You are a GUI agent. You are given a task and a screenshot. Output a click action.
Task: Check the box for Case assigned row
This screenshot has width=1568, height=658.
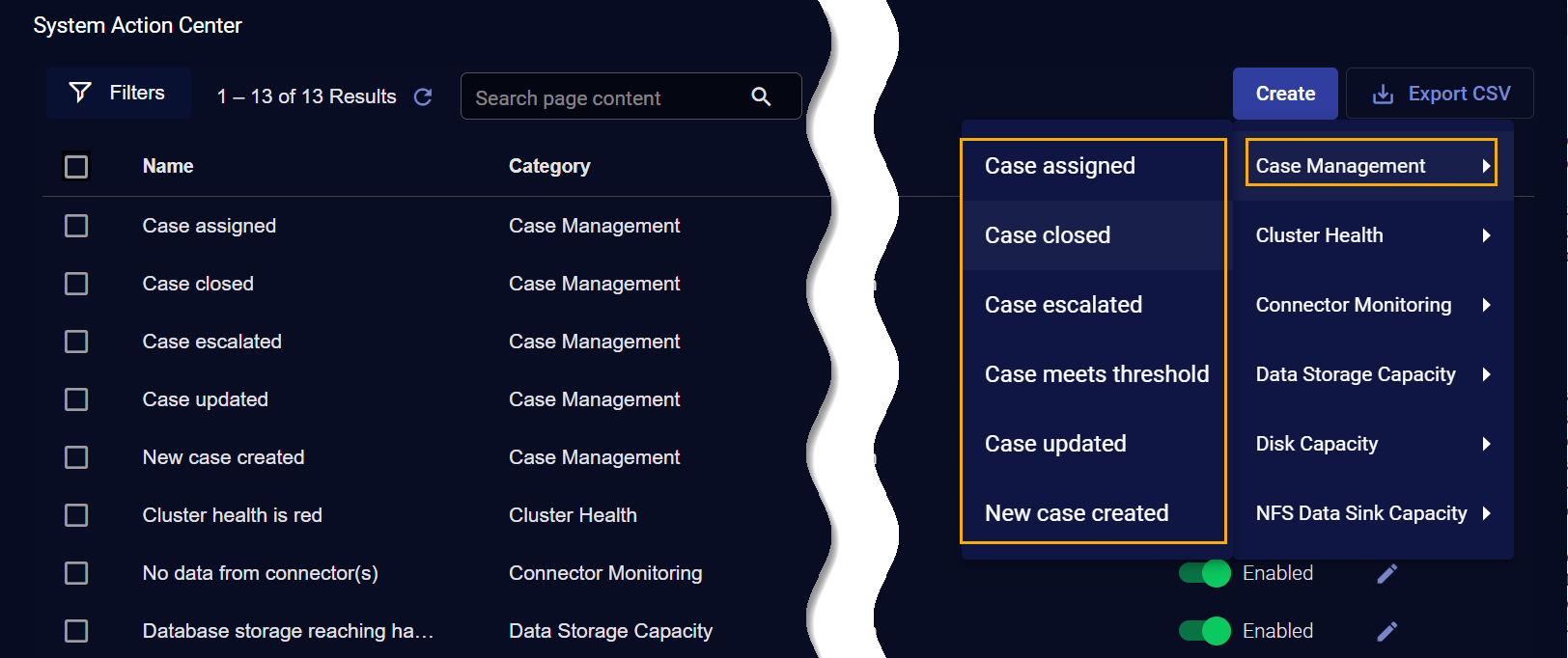tap(76, 226)
